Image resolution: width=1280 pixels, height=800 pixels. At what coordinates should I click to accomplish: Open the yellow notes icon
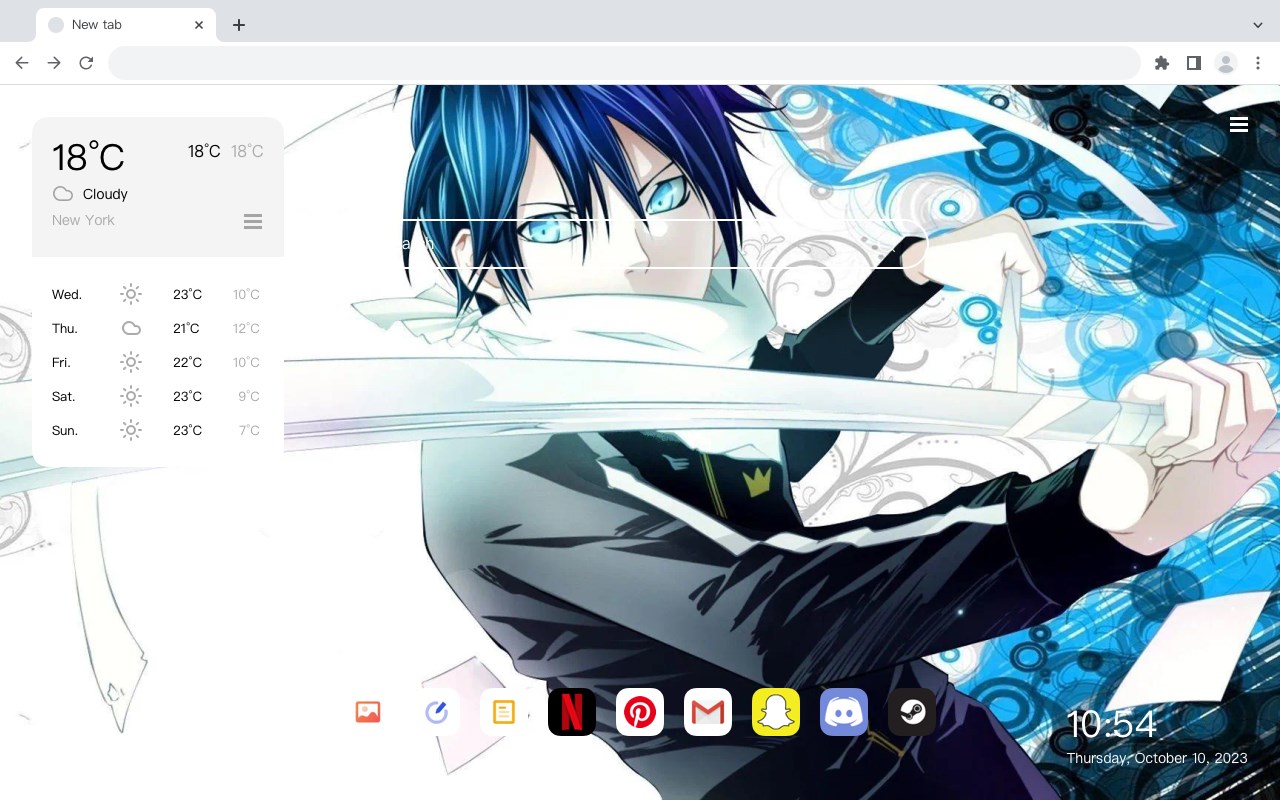pyautogui.click(x=504, y=712)
